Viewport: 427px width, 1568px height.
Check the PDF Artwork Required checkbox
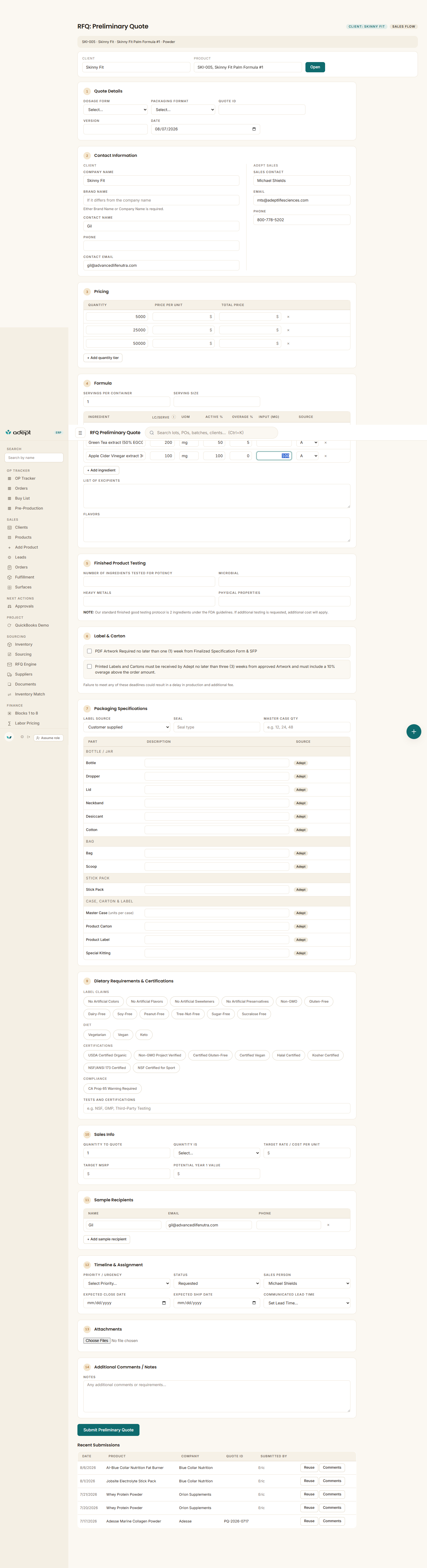pyautogui.click(x=89, y=651)
